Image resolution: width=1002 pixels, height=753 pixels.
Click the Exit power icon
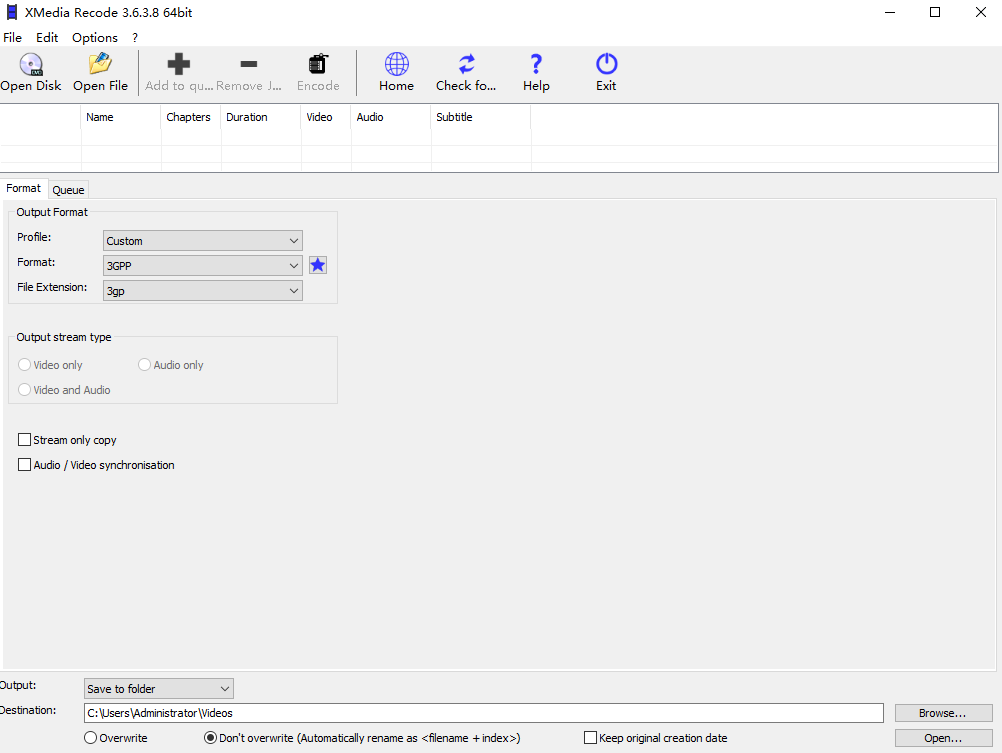coord(606,64)
